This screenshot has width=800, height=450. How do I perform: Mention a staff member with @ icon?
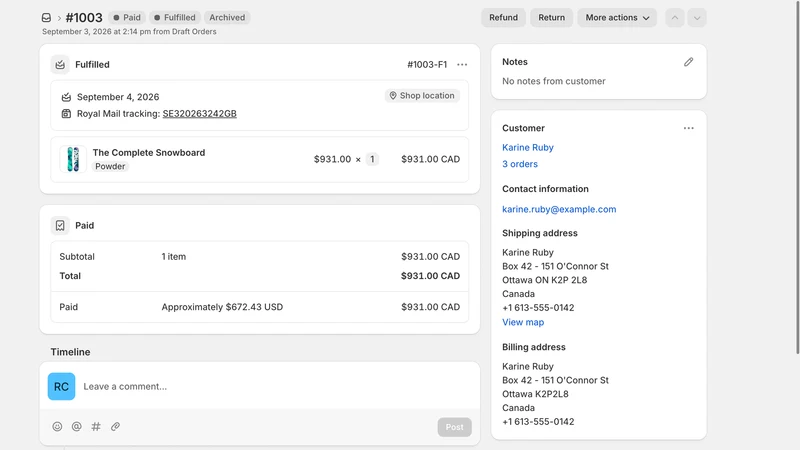point(77,427)
